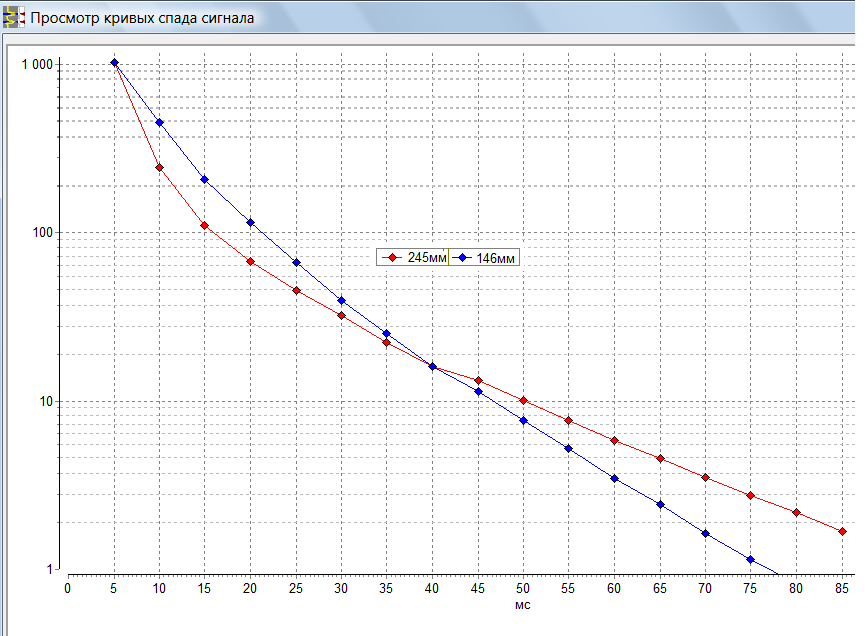Image resolution: width=866 pixels, height=636 pixels.
Task: Click the blue data point at 60 ms
Action: [x=615, y=479]
